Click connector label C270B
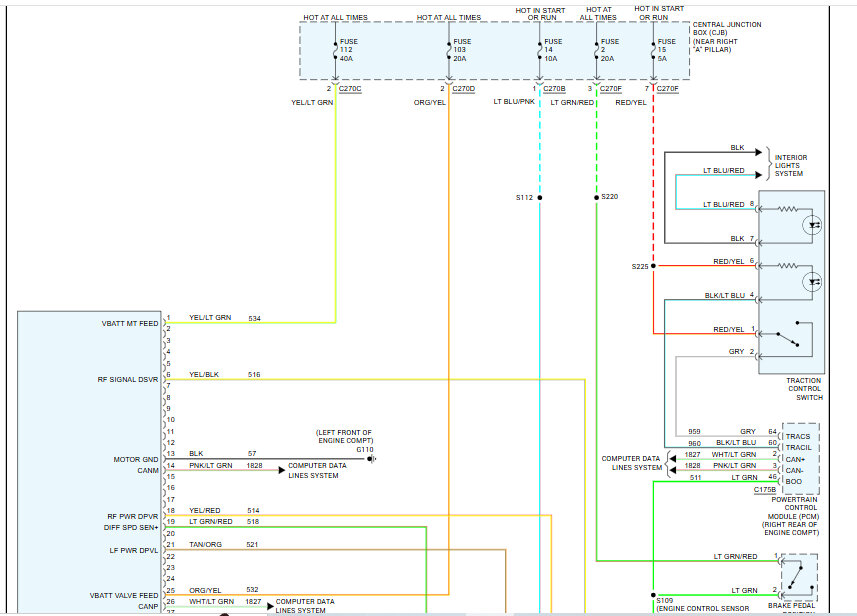Viewport: 857px width, 616px height. click(554, 89)
